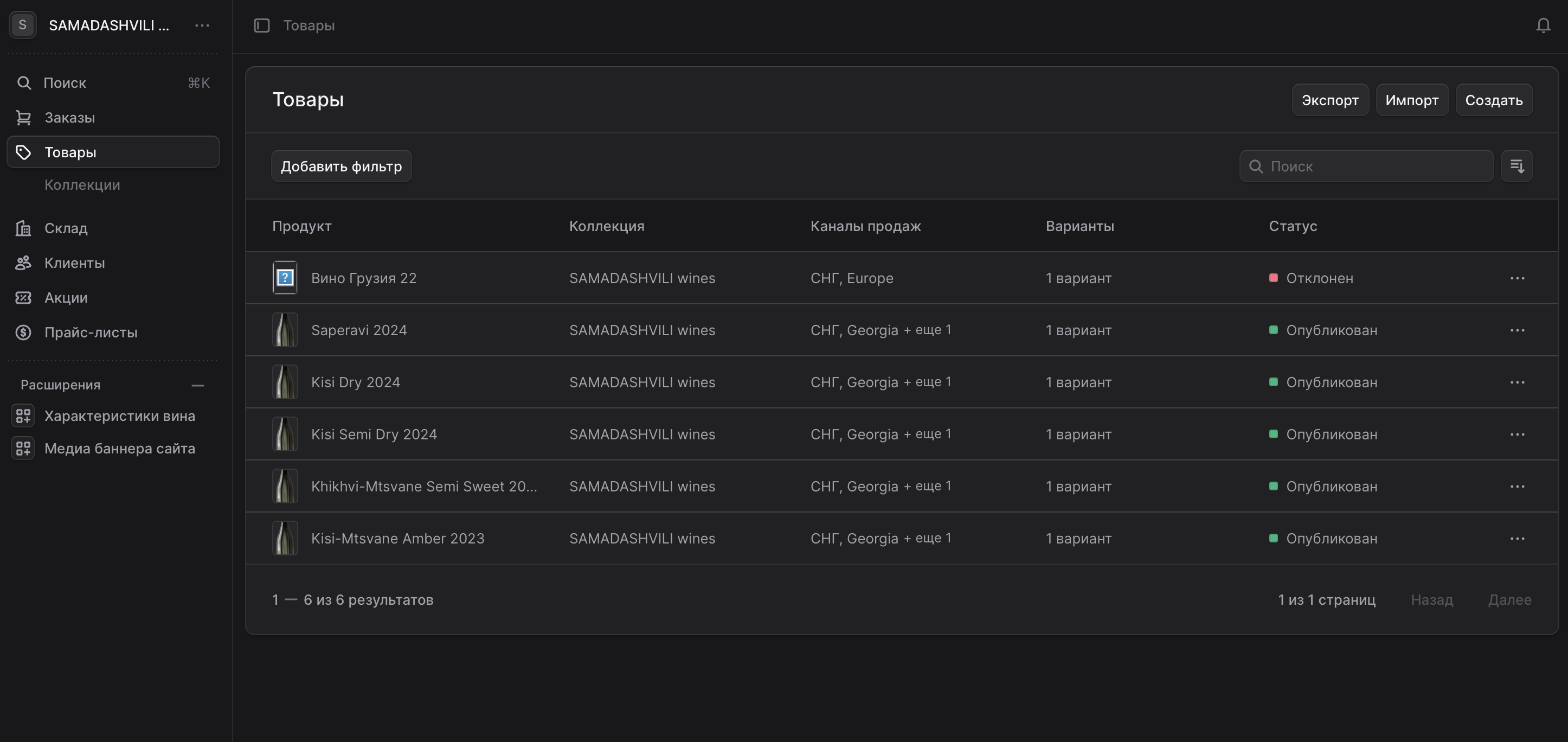The width and height of the screenshot is (1568, 742).
Task: Click the Kisi Dry 2024 bottle thumbnail
Action: click(285, 382)
